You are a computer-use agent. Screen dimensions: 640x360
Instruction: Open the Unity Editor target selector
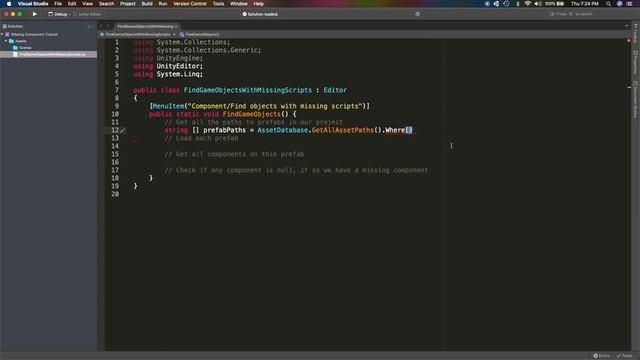(x=87, y=14)
